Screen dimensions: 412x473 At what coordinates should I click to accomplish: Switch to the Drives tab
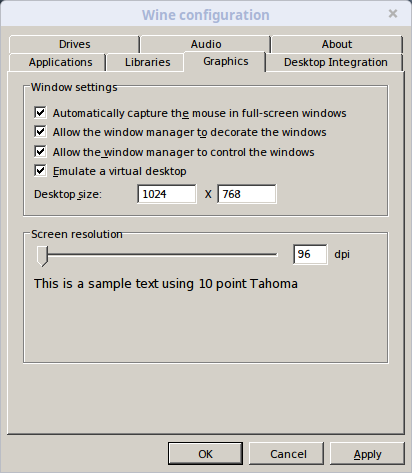pos(74,44)
